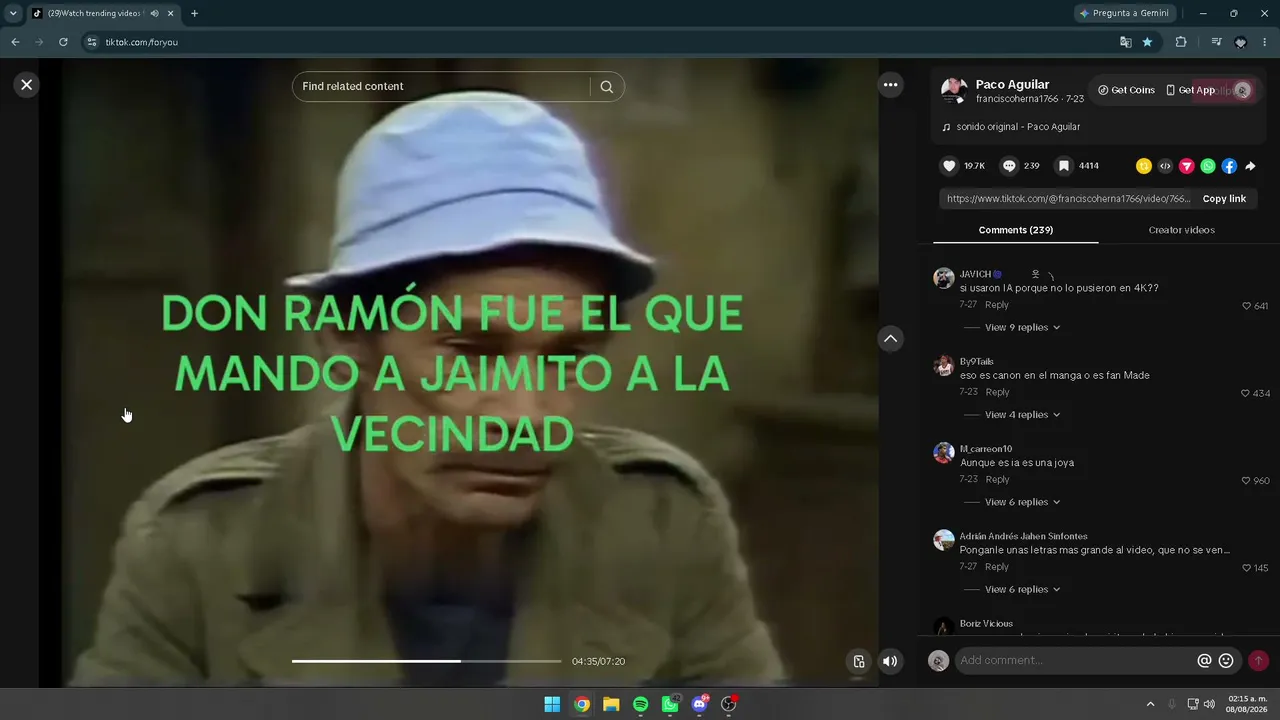
Task: Open JAVICH's commenter avatar
Action: (944, 278)
